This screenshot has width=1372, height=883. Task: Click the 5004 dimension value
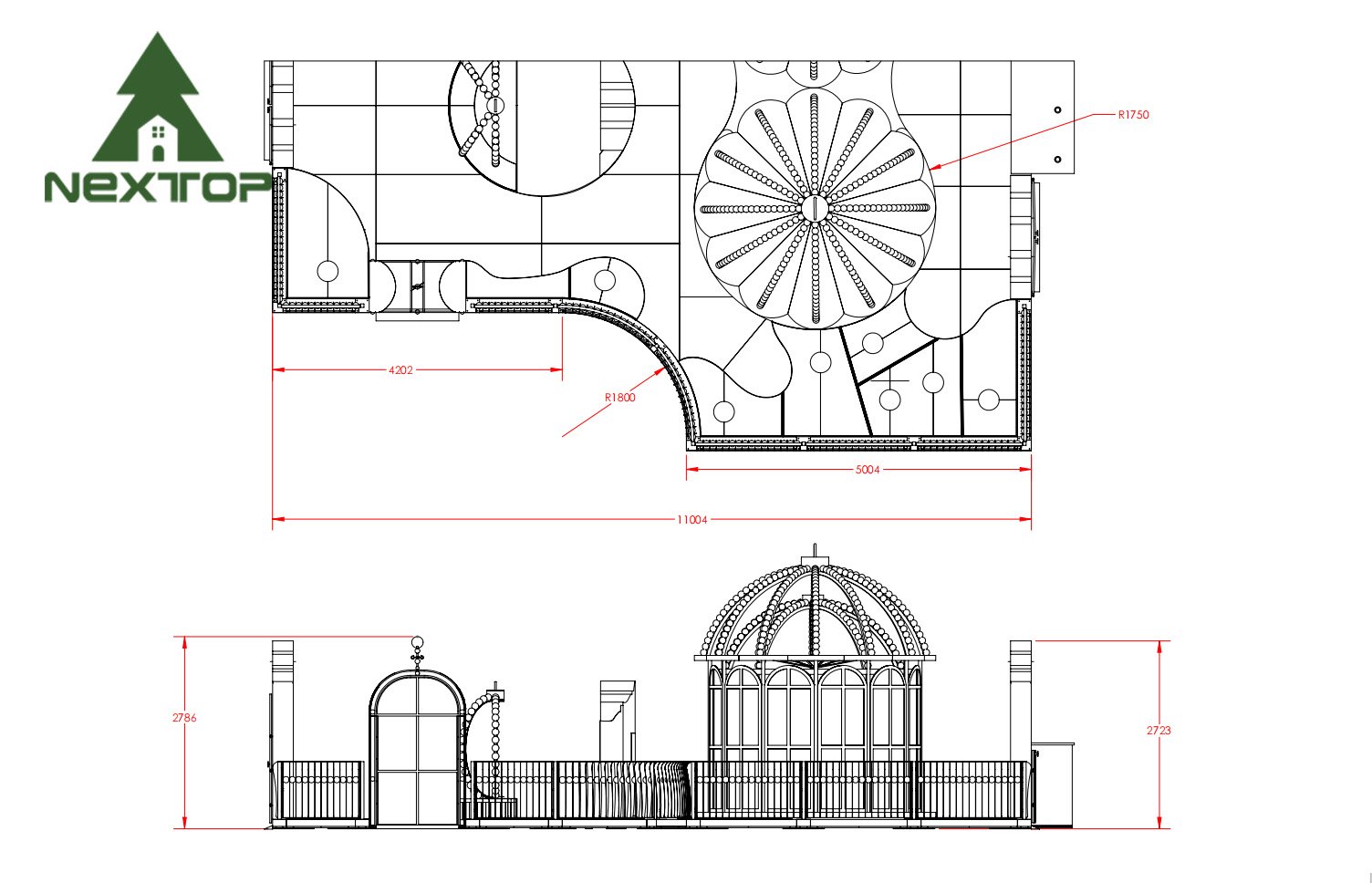(x=867, y=470)
